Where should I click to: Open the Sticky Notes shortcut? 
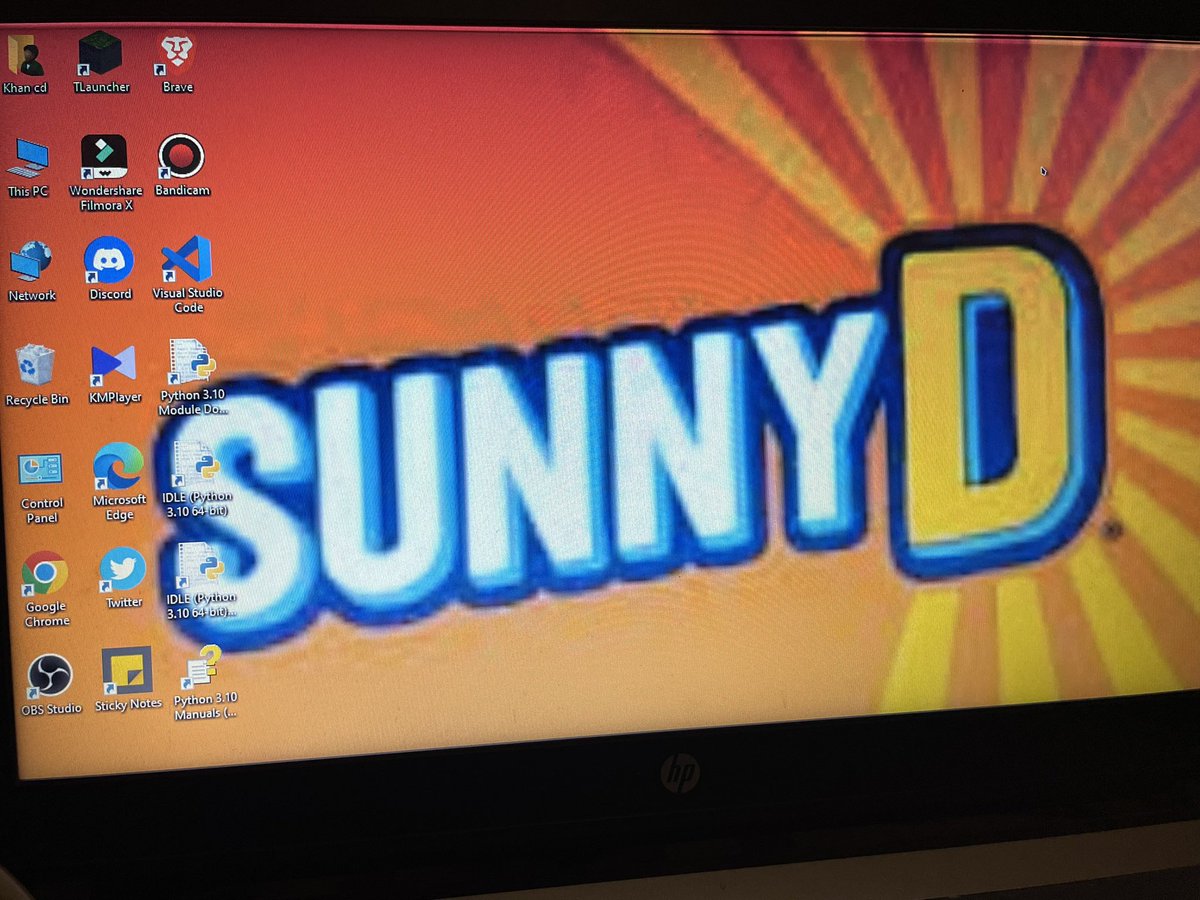[127, 672]
